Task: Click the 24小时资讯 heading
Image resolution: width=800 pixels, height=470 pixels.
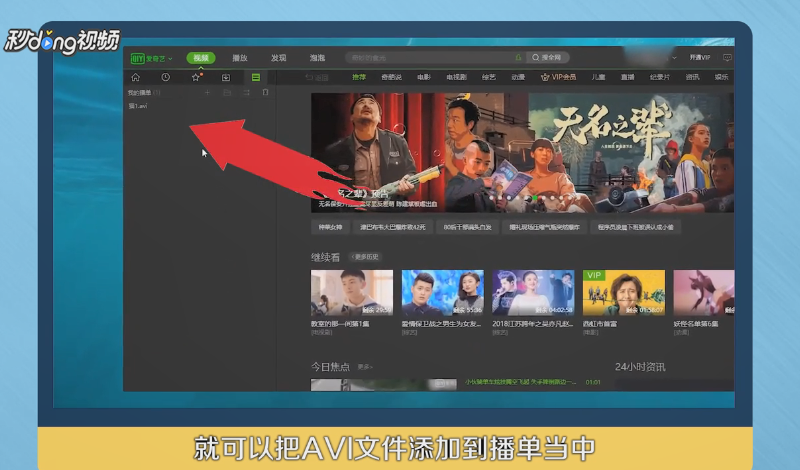Action: (x=640, y=367)
